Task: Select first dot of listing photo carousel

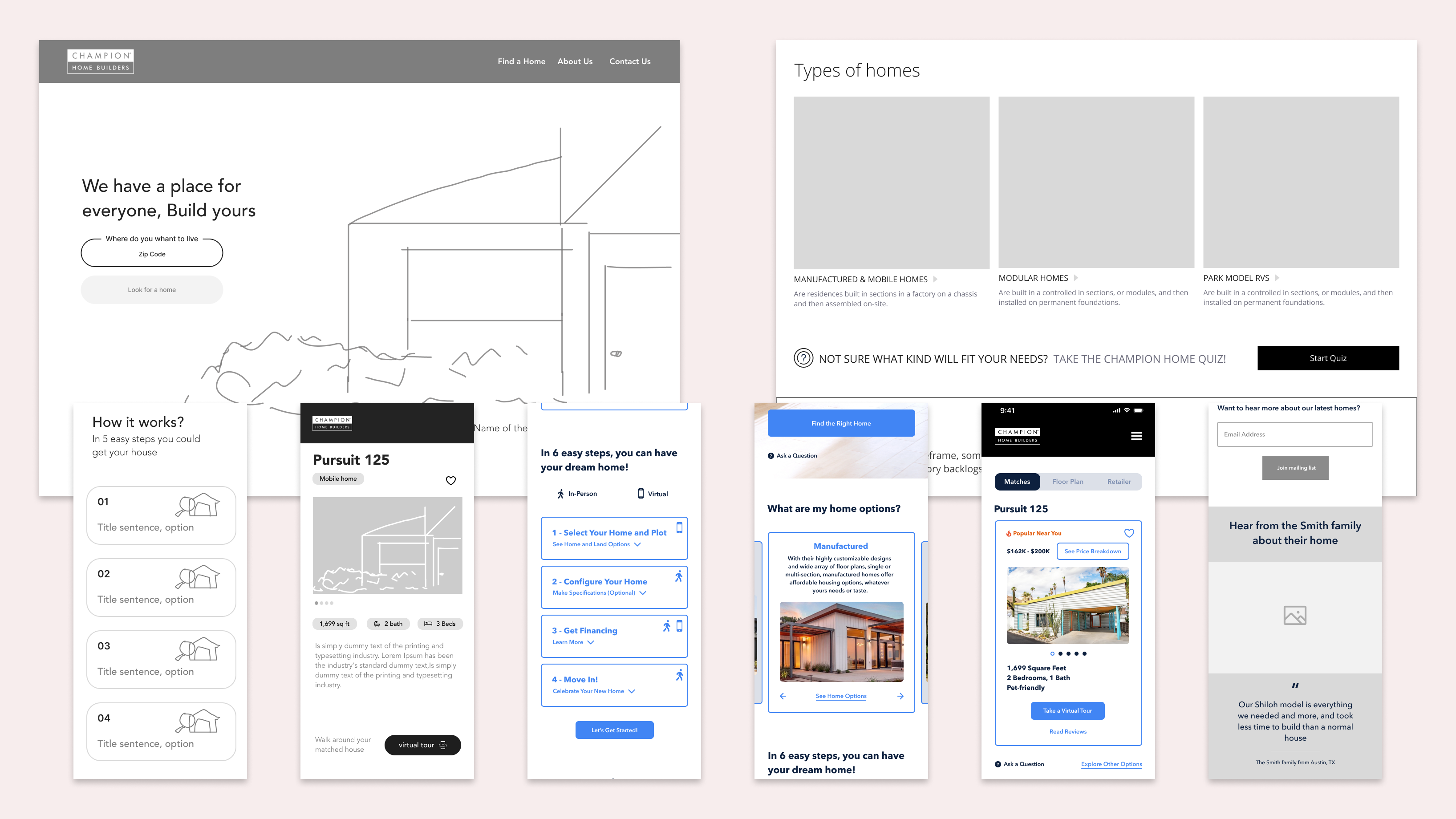Action: (x=1052, y=653)
